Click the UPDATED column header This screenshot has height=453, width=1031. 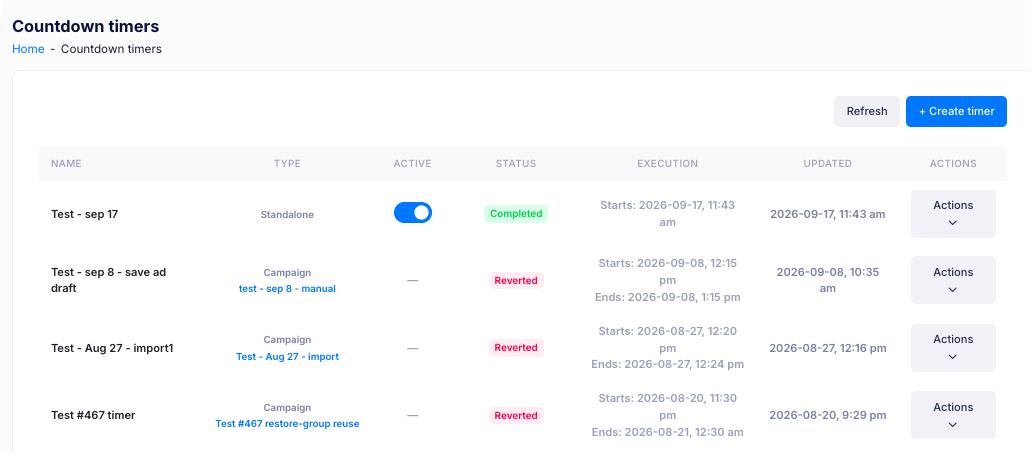pyautogui.click(x=828, y=164)
